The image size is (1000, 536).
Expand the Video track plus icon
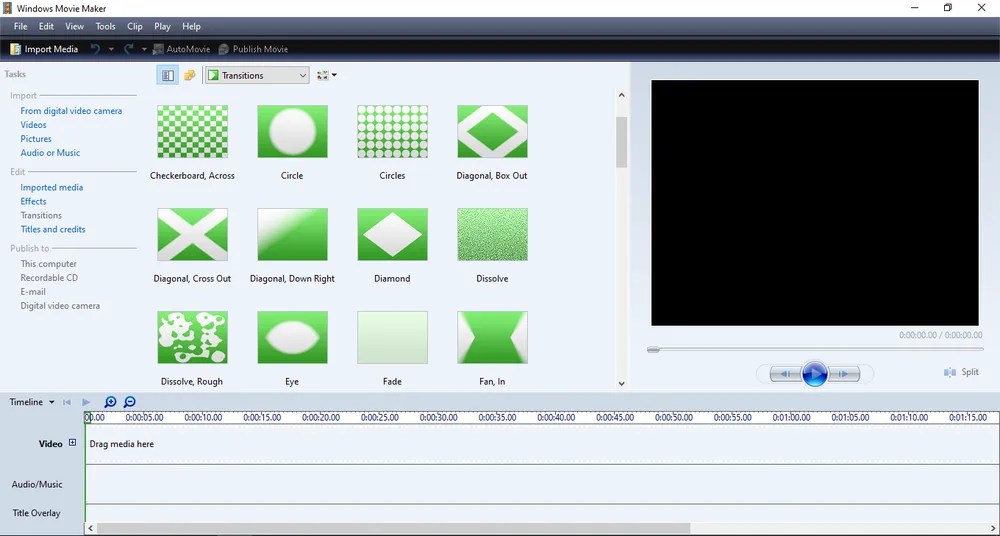coord(72,443)
